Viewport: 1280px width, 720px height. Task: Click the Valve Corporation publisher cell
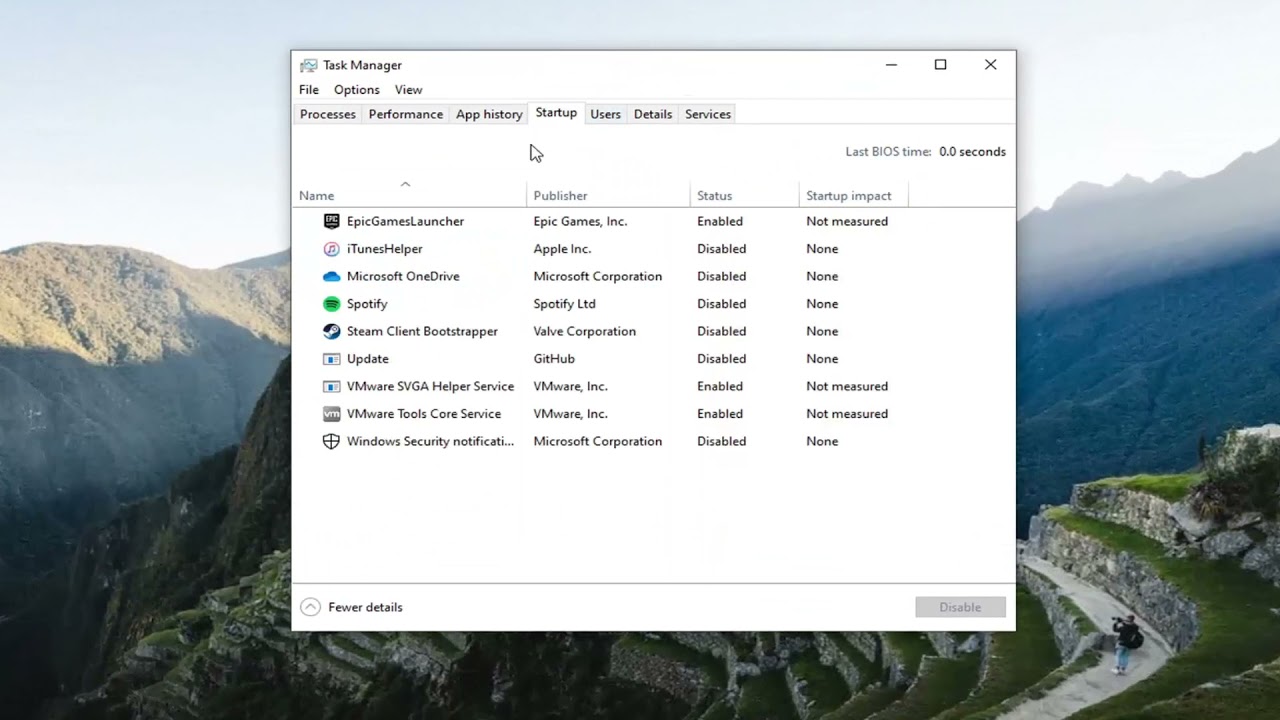coord(584,331)
